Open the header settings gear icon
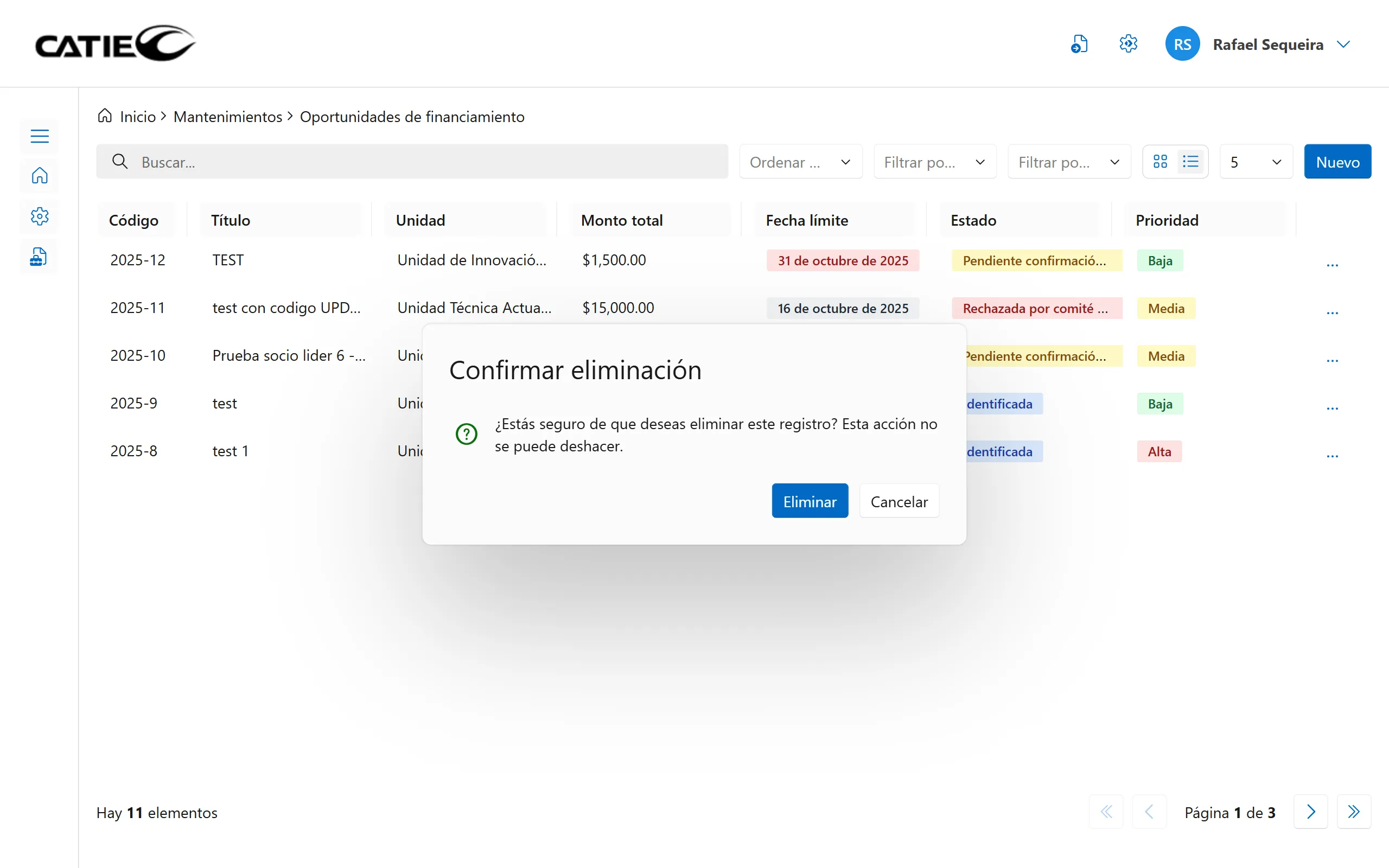1389x868 pixels. point(1128,44)
